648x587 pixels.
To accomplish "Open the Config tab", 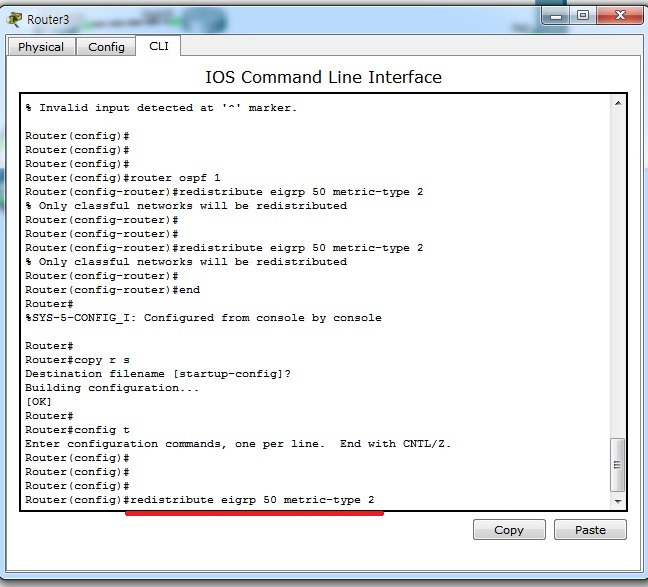I will click(x=106, y=47).
